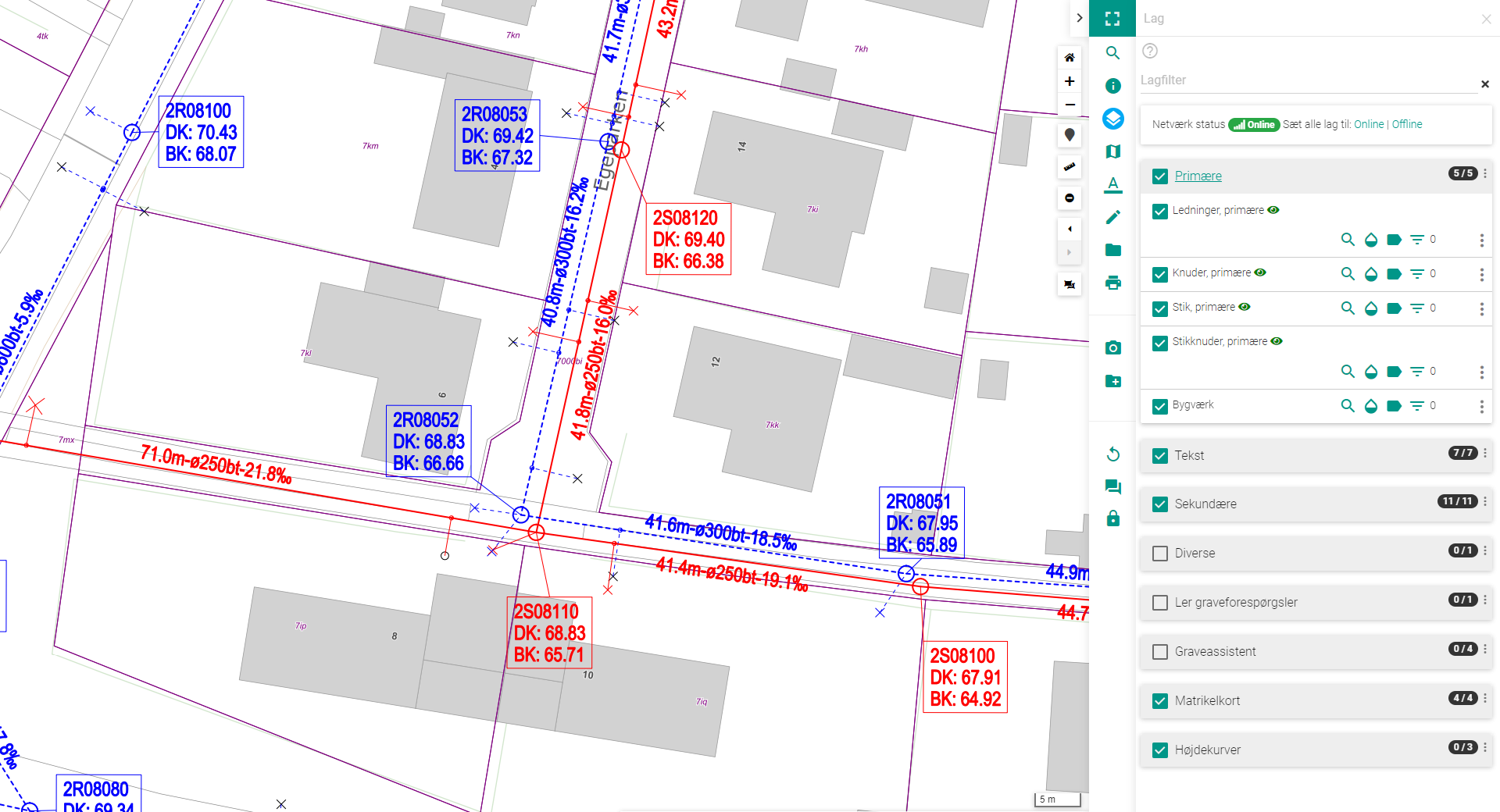Collapse the sidebar with the chevron arrow
The image size is (1500, 812).
click(1079, 17)
